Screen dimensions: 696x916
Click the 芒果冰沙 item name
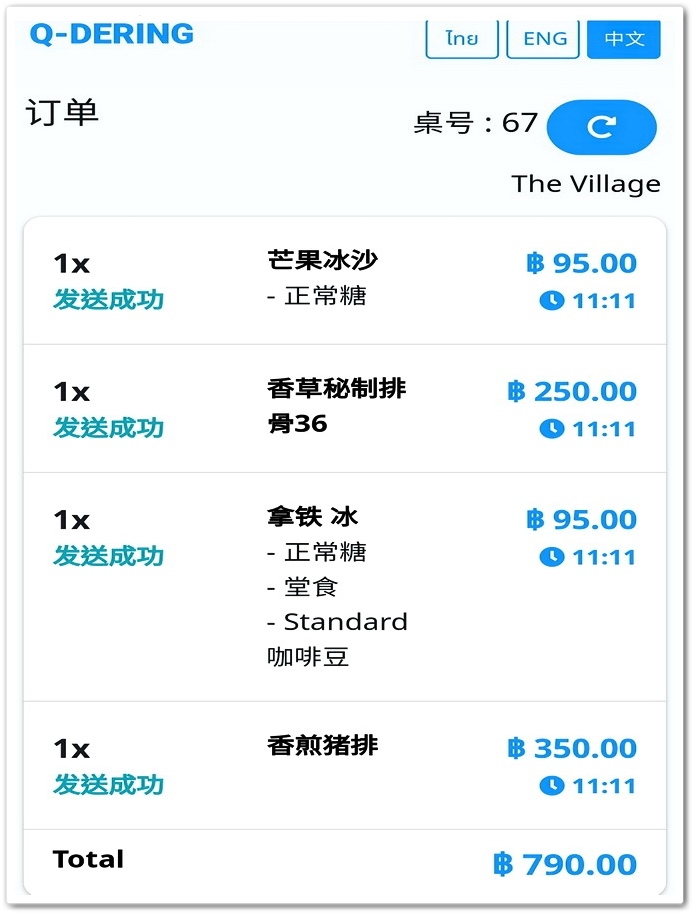pos(323,260)
